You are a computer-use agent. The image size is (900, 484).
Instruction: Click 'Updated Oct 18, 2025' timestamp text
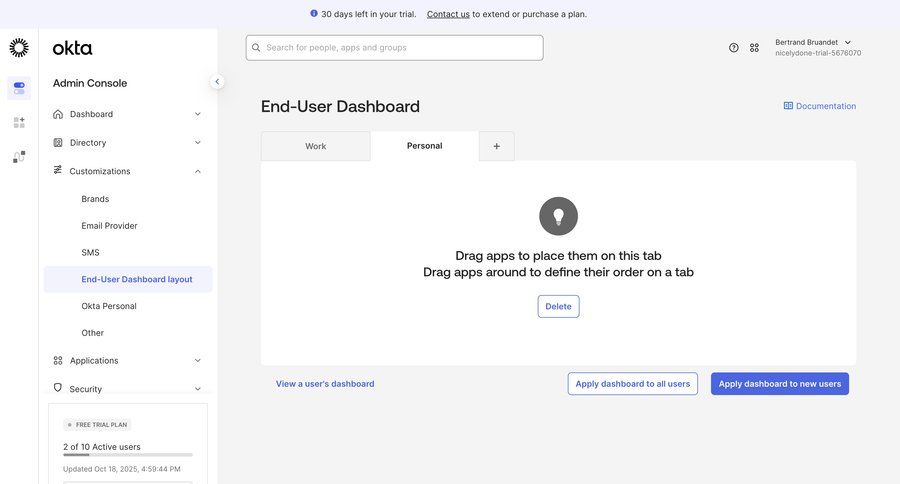(x=122, y=469)
